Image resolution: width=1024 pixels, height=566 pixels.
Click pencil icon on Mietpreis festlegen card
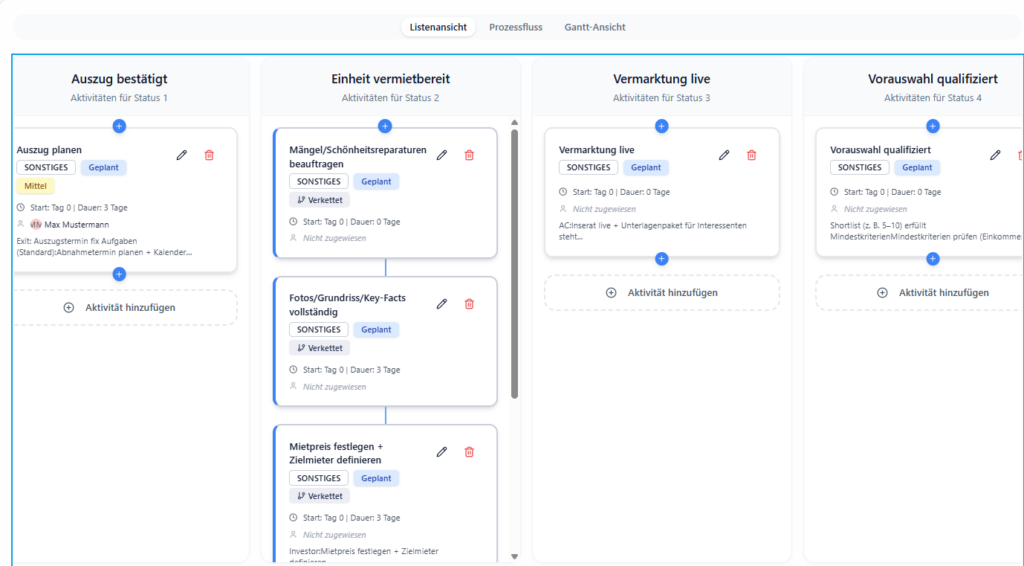coord(442,452)
